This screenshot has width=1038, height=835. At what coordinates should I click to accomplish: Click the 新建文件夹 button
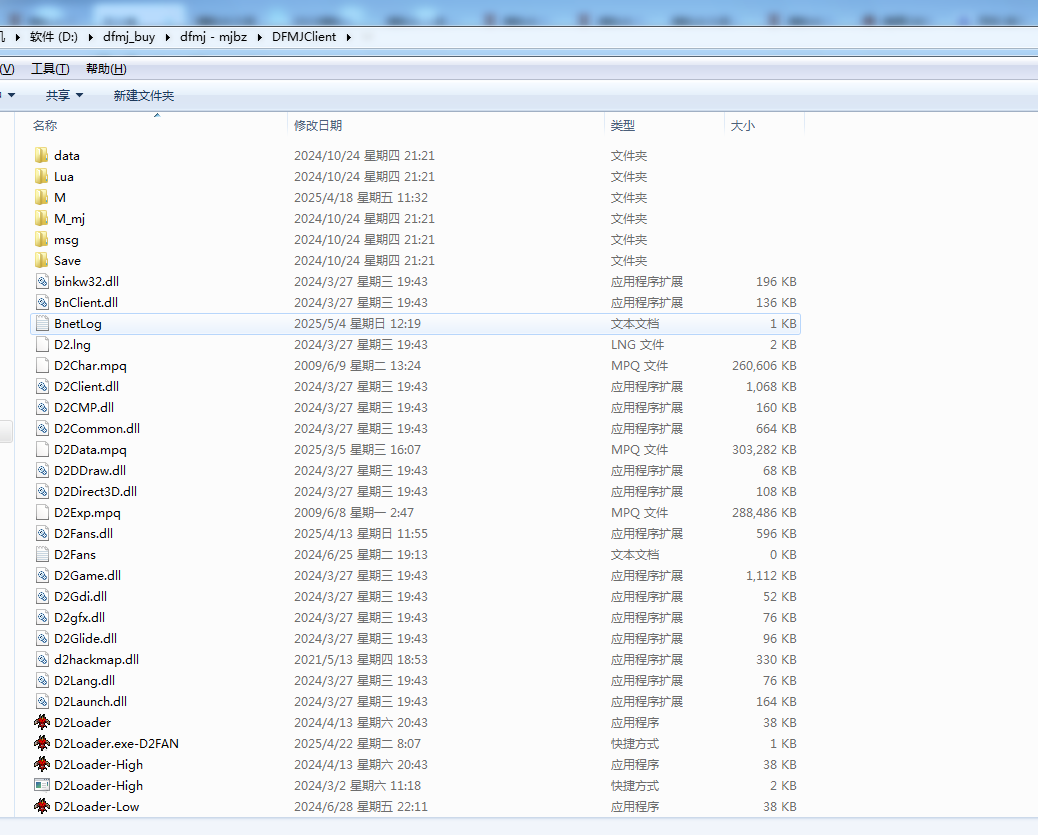pos(144,95)
